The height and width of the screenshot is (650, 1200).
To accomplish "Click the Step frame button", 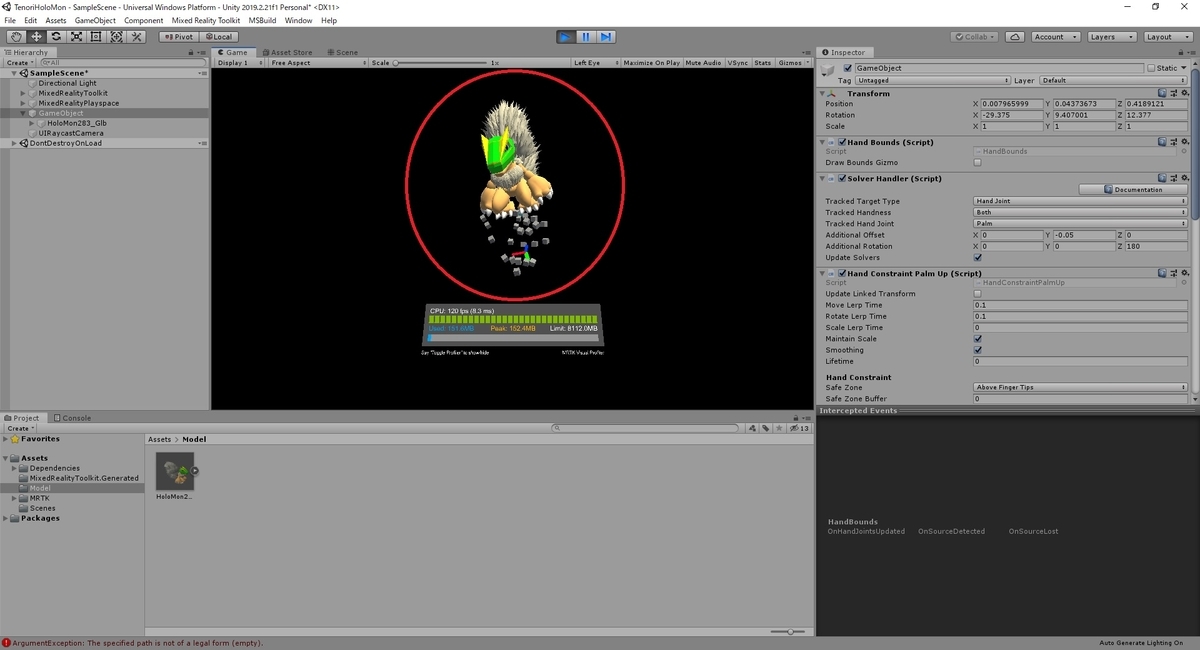I will click(x=606, y=37).
